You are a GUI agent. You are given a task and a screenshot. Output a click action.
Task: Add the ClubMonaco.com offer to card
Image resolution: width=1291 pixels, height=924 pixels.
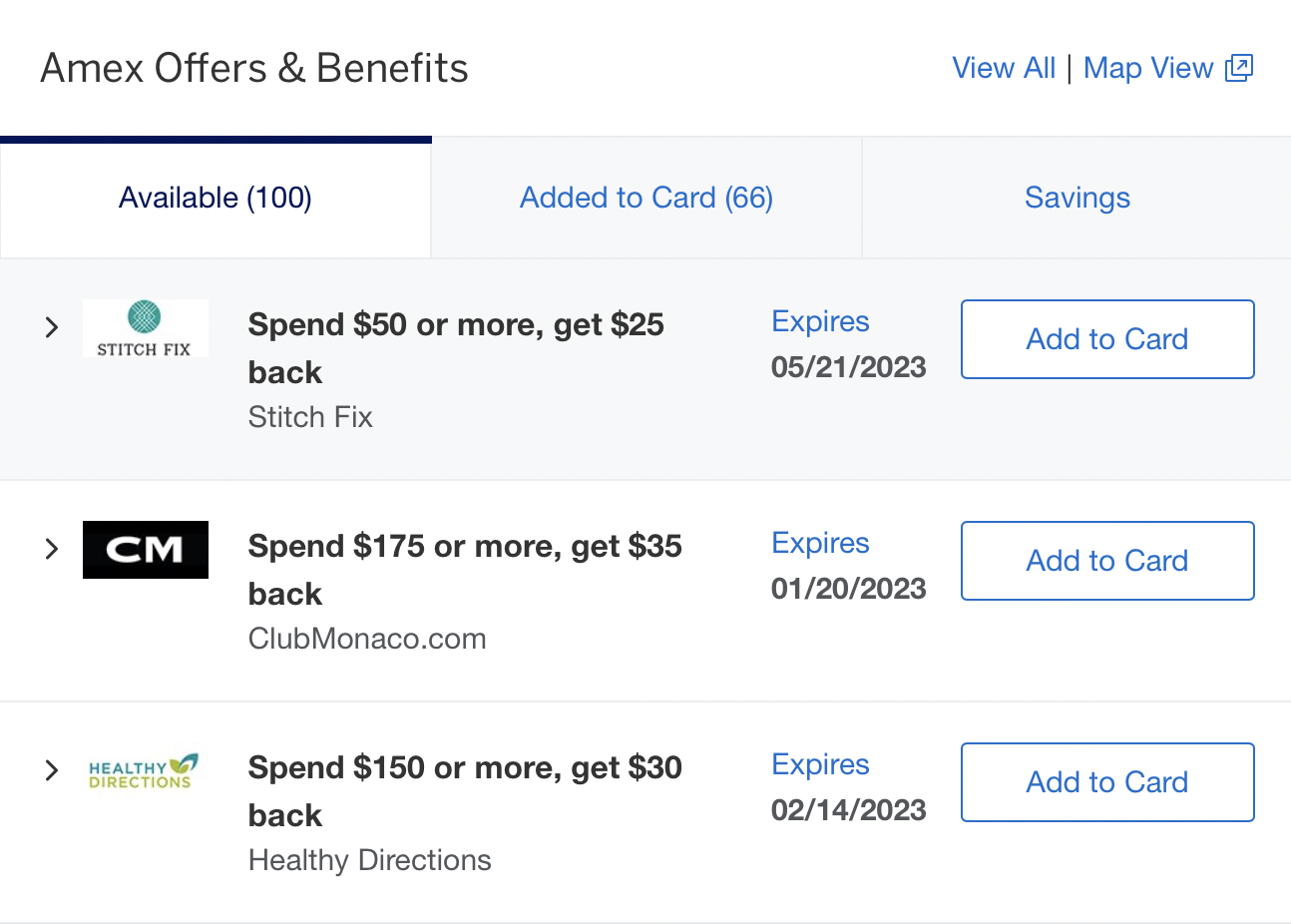(1106, 561)
